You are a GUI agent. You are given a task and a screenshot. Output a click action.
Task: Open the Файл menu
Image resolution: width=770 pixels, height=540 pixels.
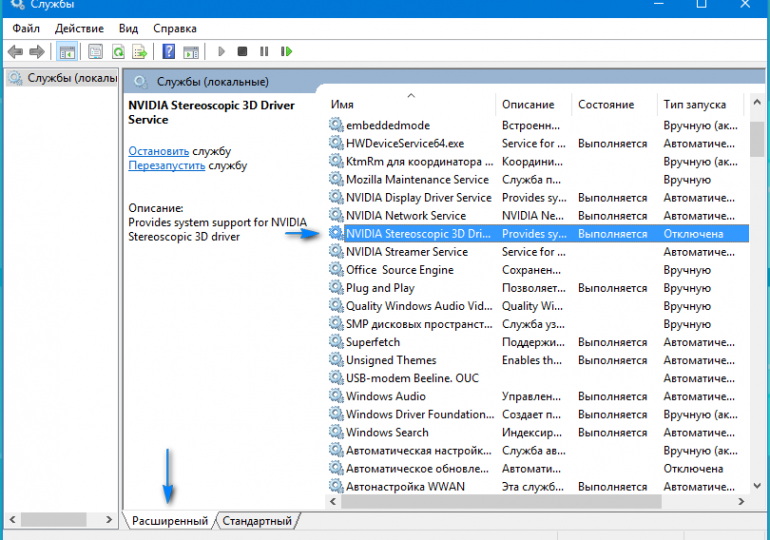point(26,29)
